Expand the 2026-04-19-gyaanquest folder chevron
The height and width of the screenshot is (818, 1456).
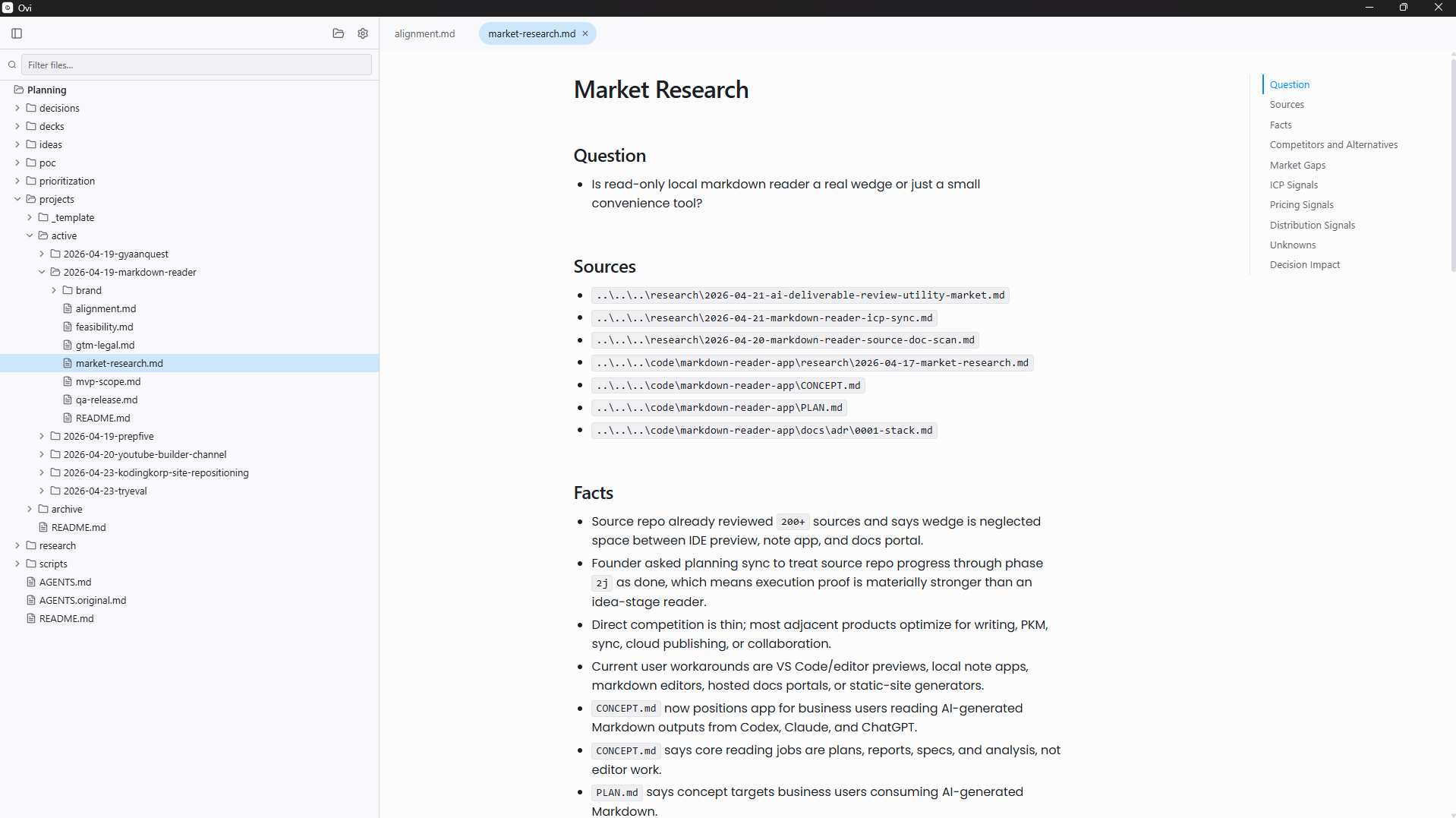tap(42, 254)
